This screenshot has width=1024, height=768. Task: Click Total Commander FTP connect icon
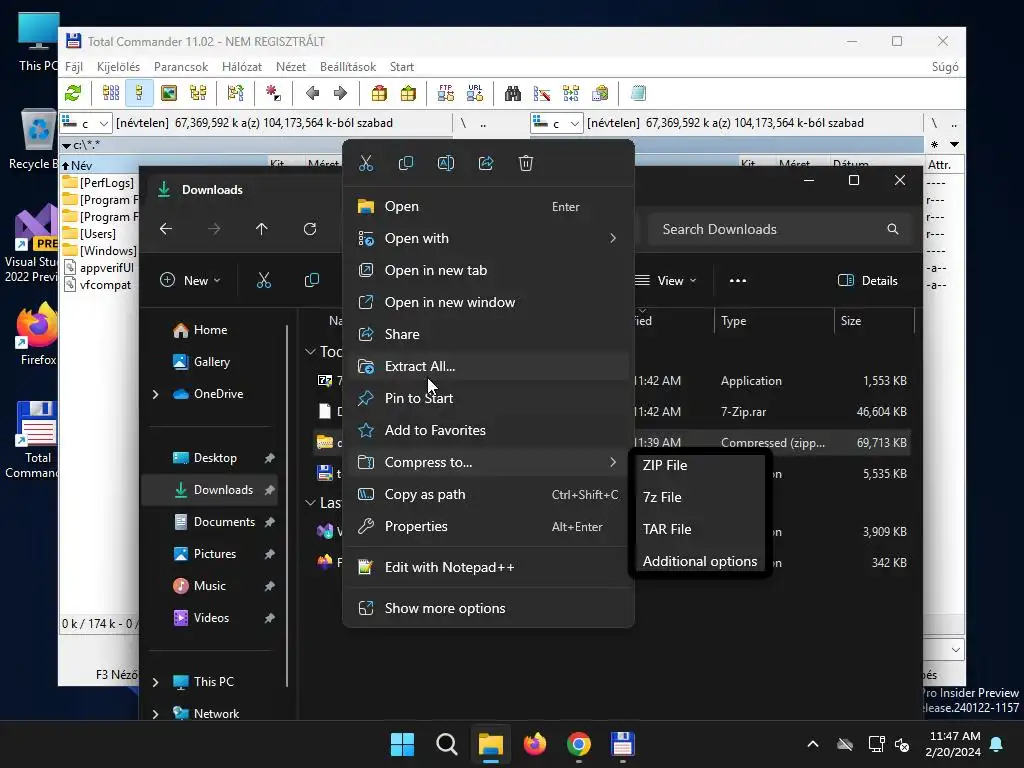pyautogui.click(x=446, y=94)
